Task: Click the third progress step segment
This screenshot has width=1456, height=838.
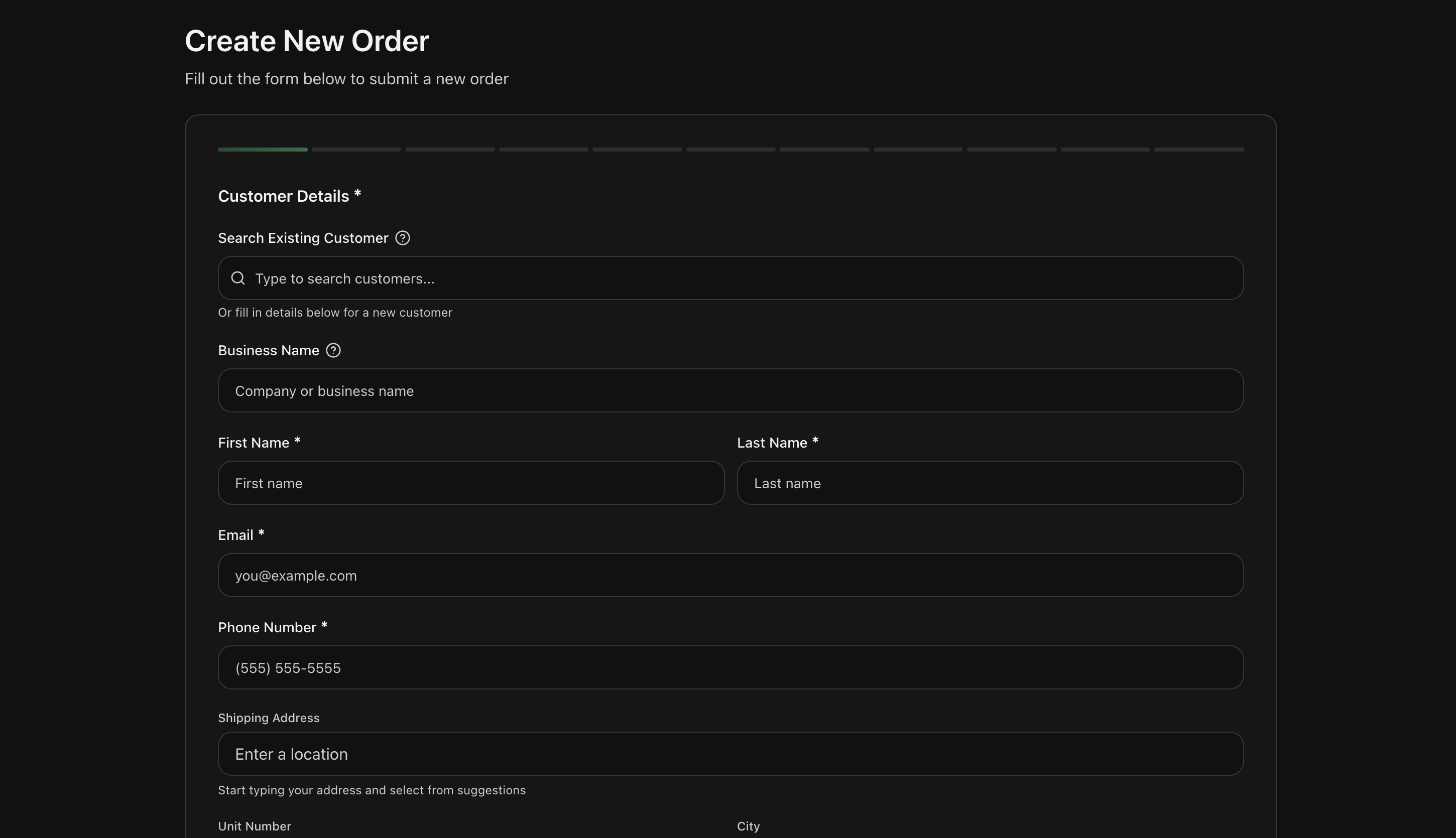Action: click(450, 150)
